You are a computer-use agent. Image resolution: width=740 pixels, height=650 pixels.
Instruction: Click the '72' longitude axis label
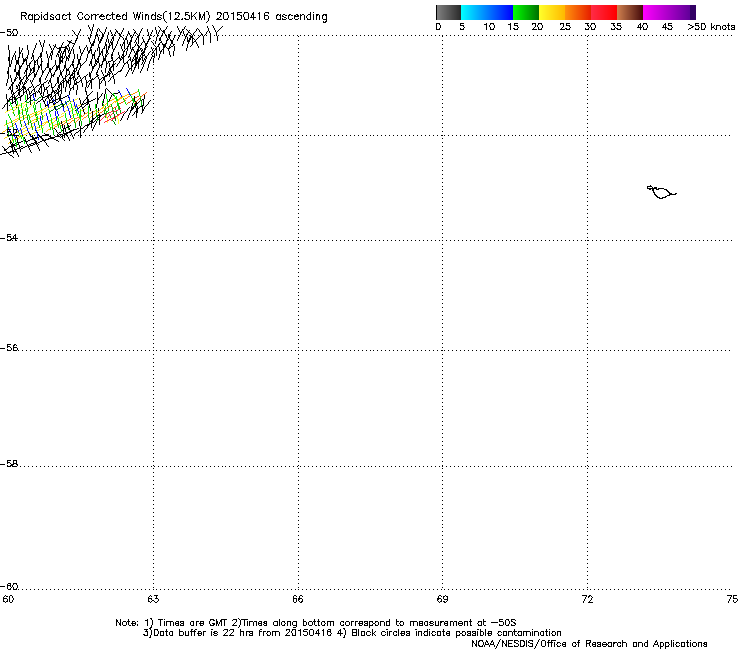[x=588, y=599]
